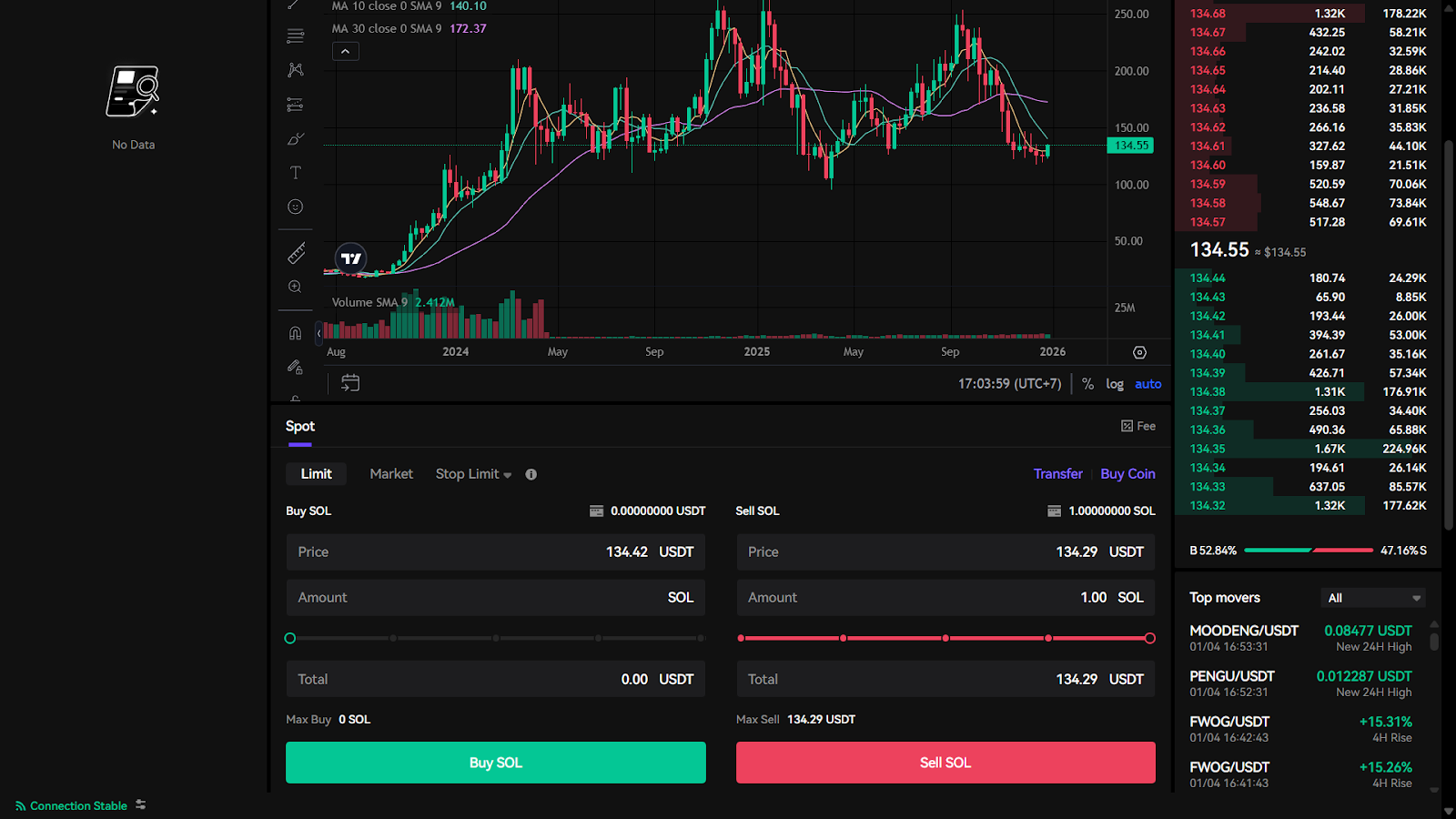The image size is (1456, 819).
Task: Open the Fibonacci retracement tool
Action: pos(295,36)
